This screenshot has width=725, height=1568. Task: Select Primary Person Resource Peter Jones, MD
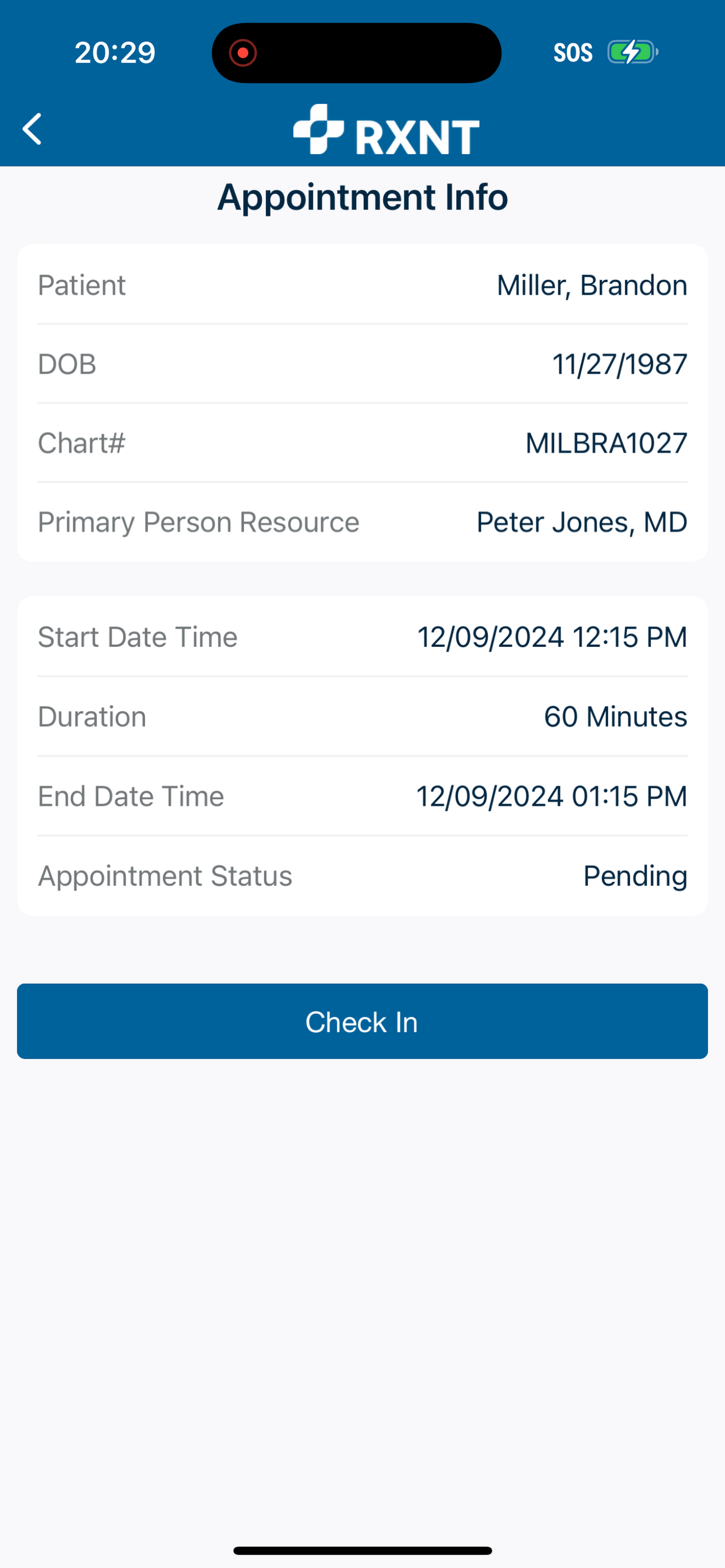tap(362, 522)
